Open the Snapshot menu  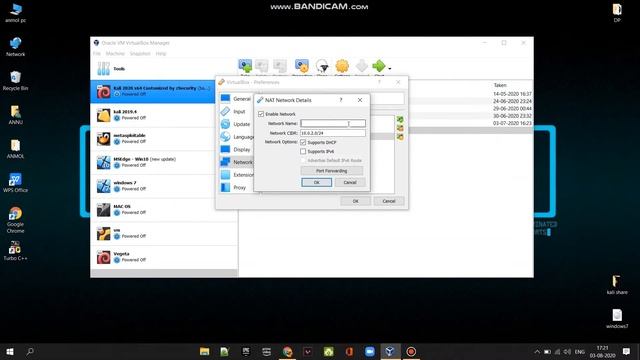[140, 53]
